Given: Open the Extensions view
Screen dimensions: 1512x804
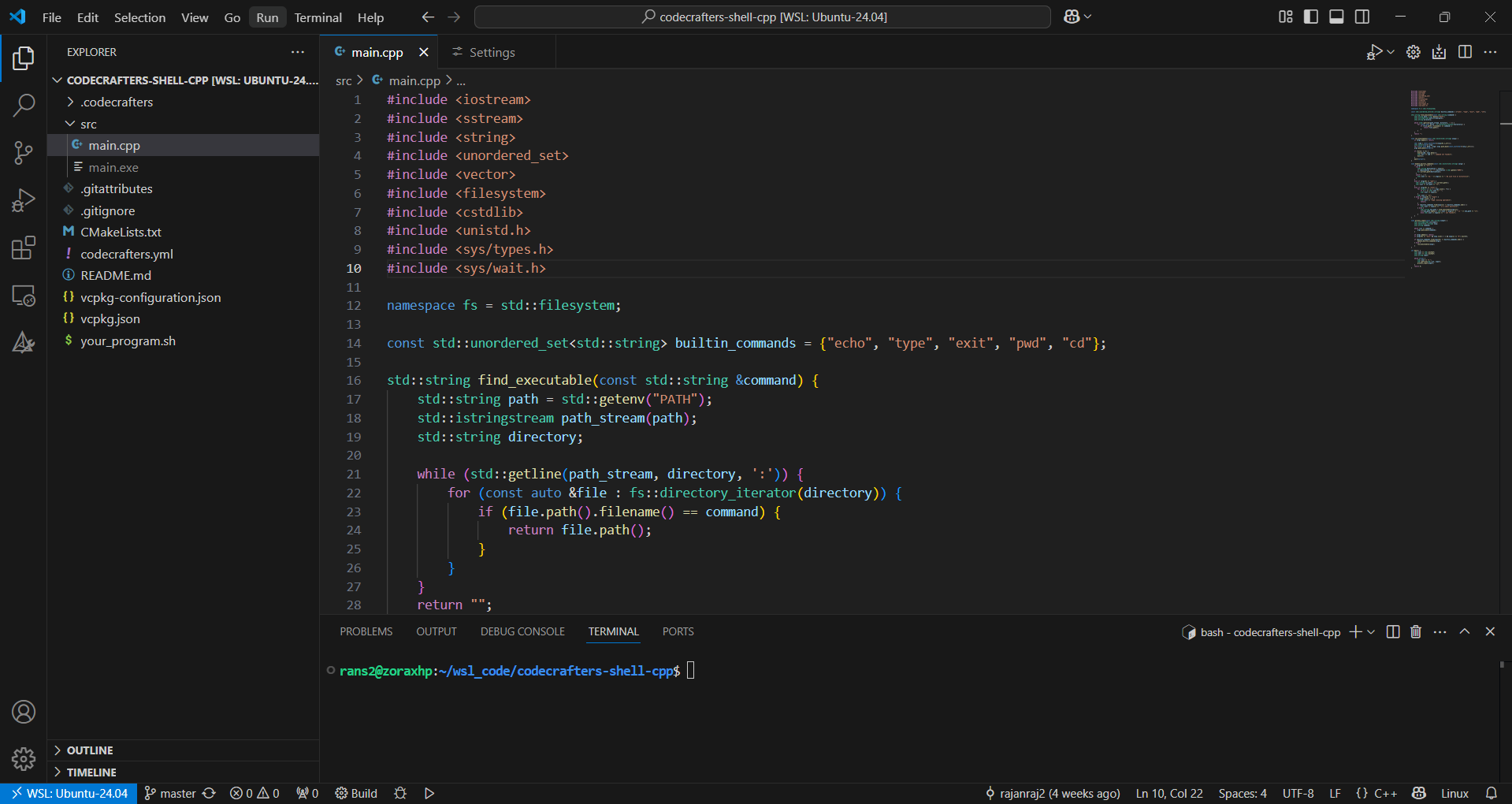Looking at the screenshot, I should point(24,248).
